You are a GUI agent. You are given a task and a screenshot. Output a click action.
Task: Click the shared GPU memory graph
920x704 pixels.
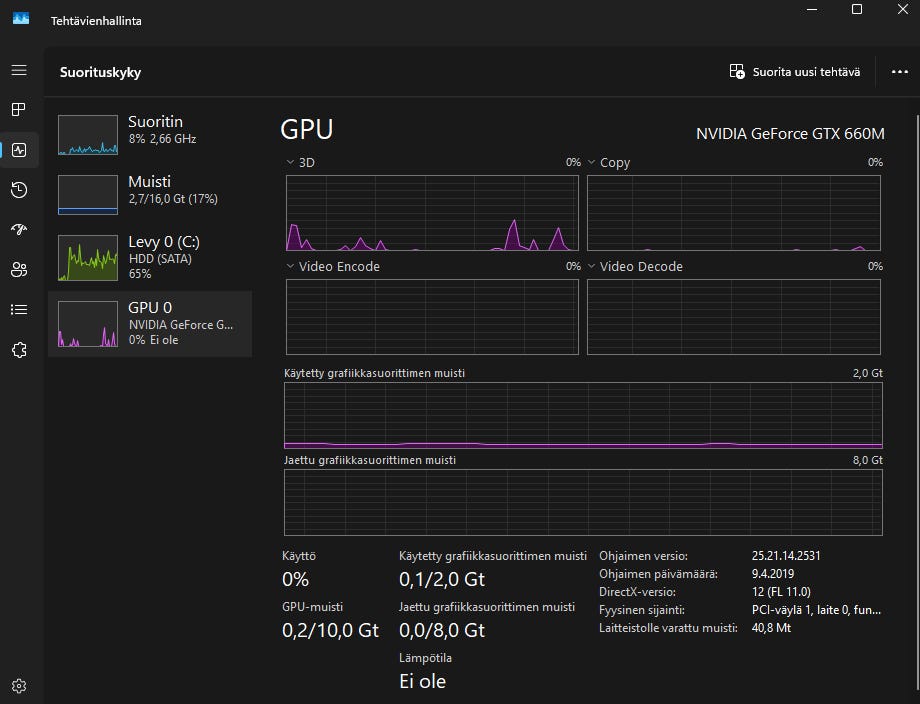(583, 502)
